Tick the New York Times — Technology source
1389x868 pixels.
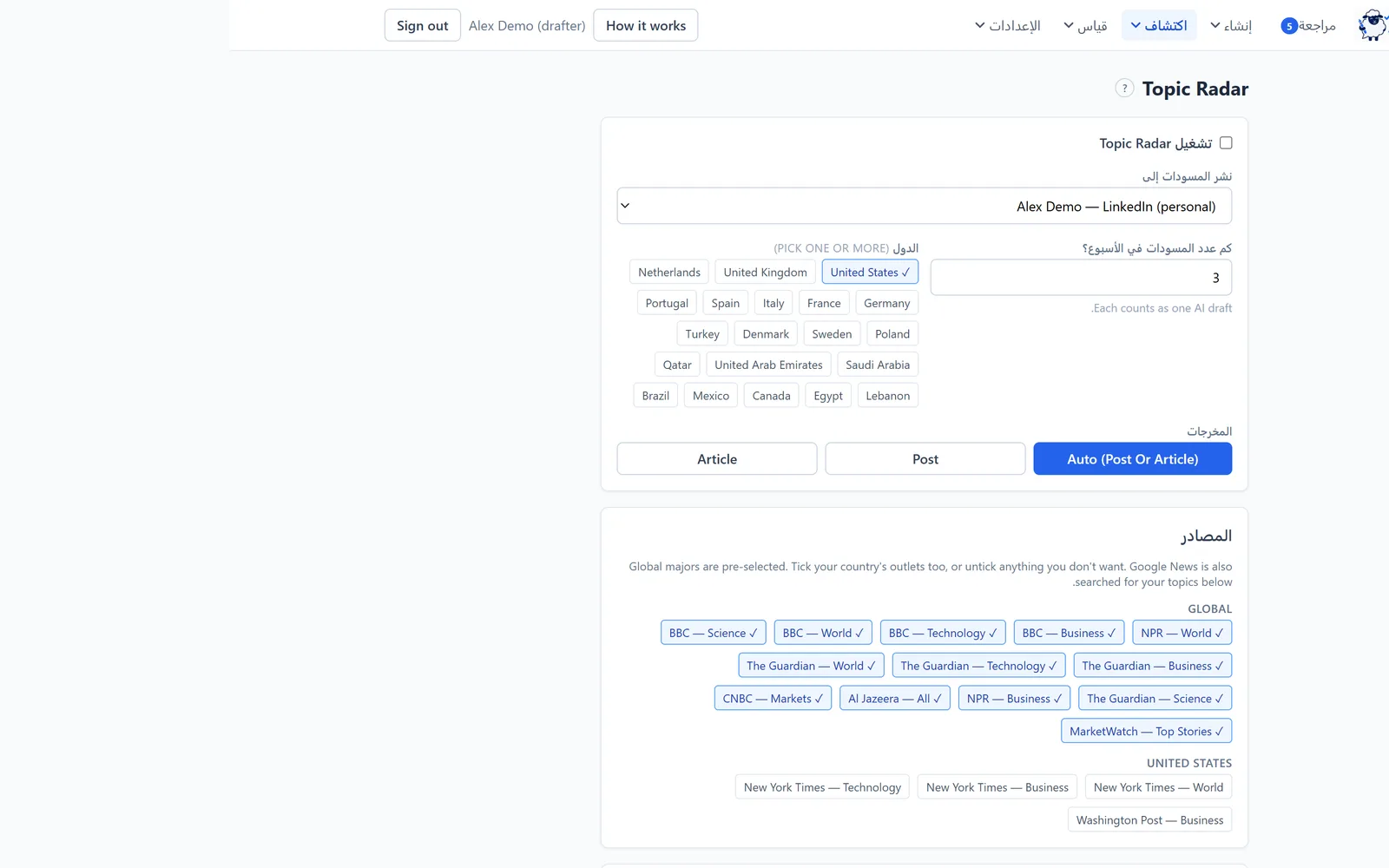coord(822,787)
